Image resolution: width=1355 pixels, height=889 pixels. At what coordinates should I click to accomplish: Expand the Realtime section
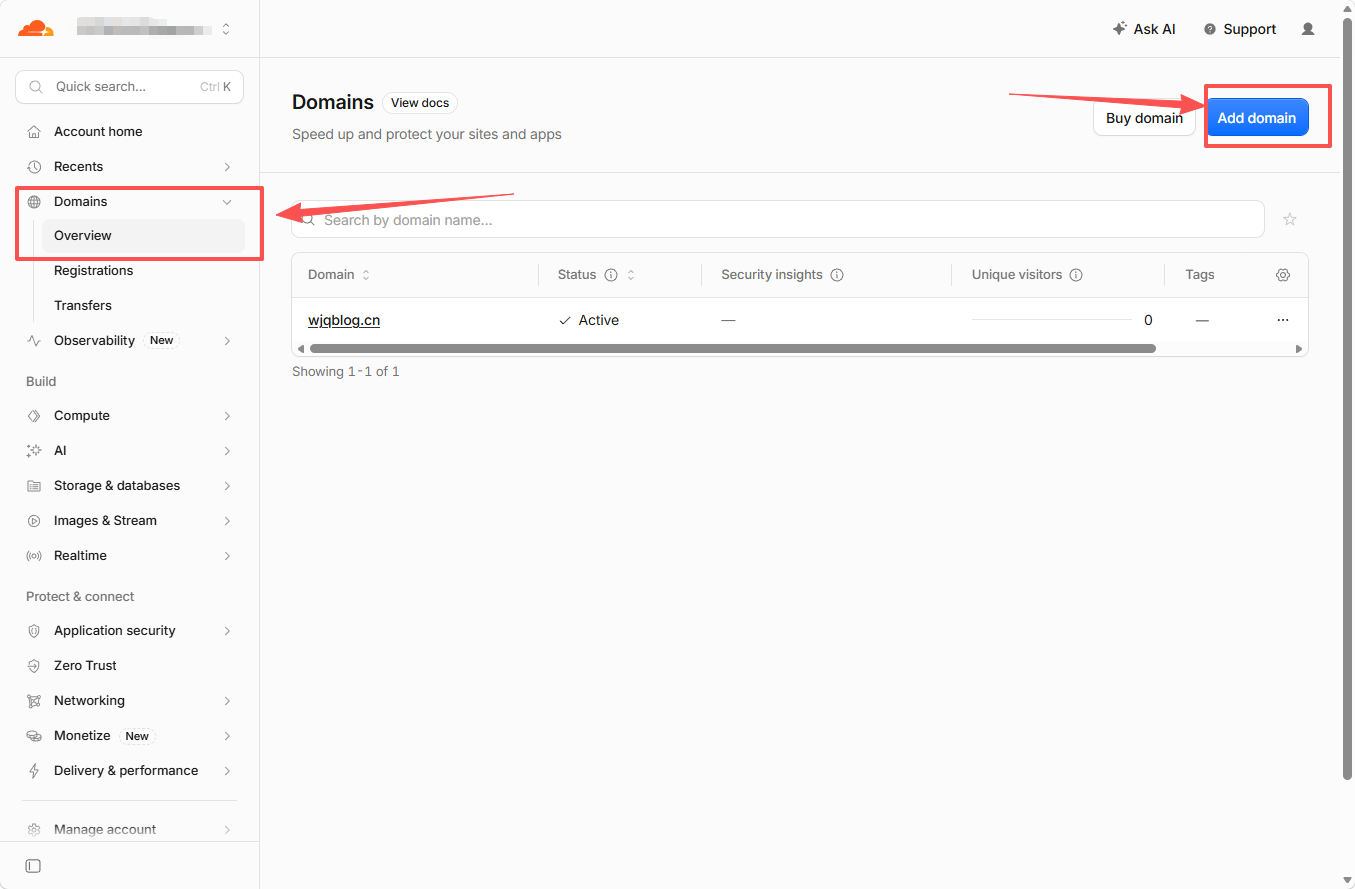click(227, 556)
